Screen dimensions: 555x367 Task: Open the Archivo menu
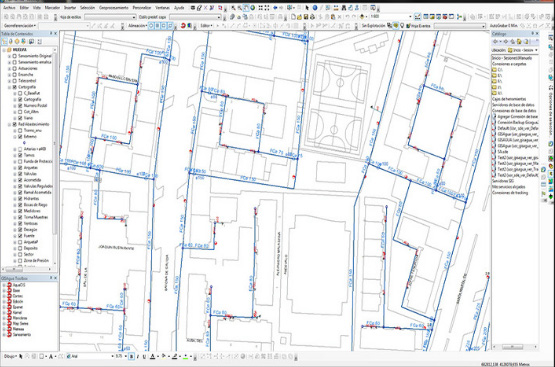click(x=9, y=7)
